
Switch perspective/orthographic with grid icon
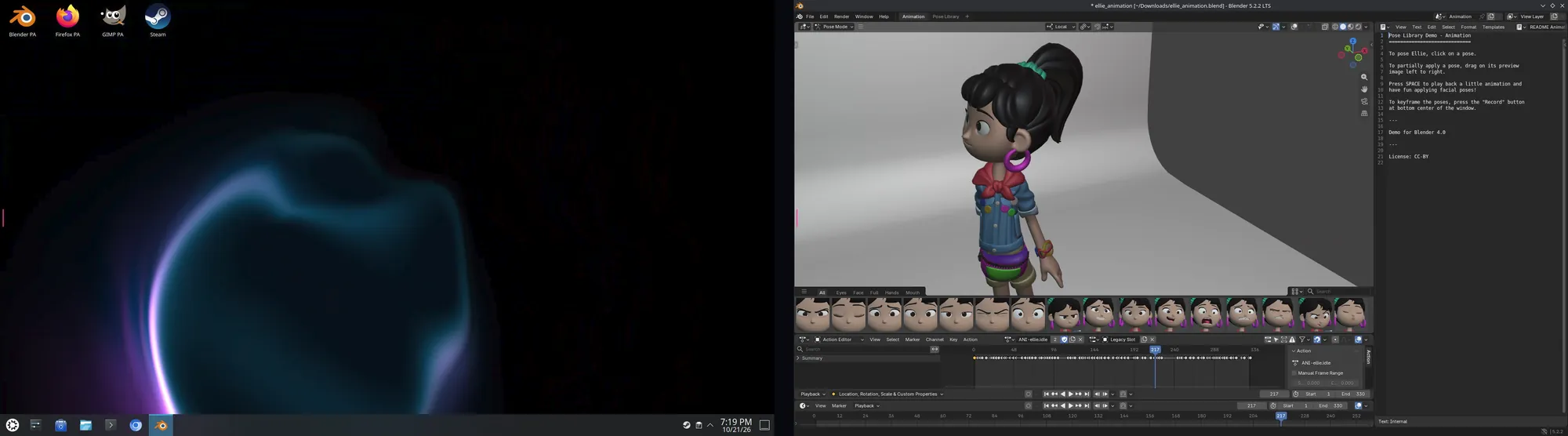1364,114
